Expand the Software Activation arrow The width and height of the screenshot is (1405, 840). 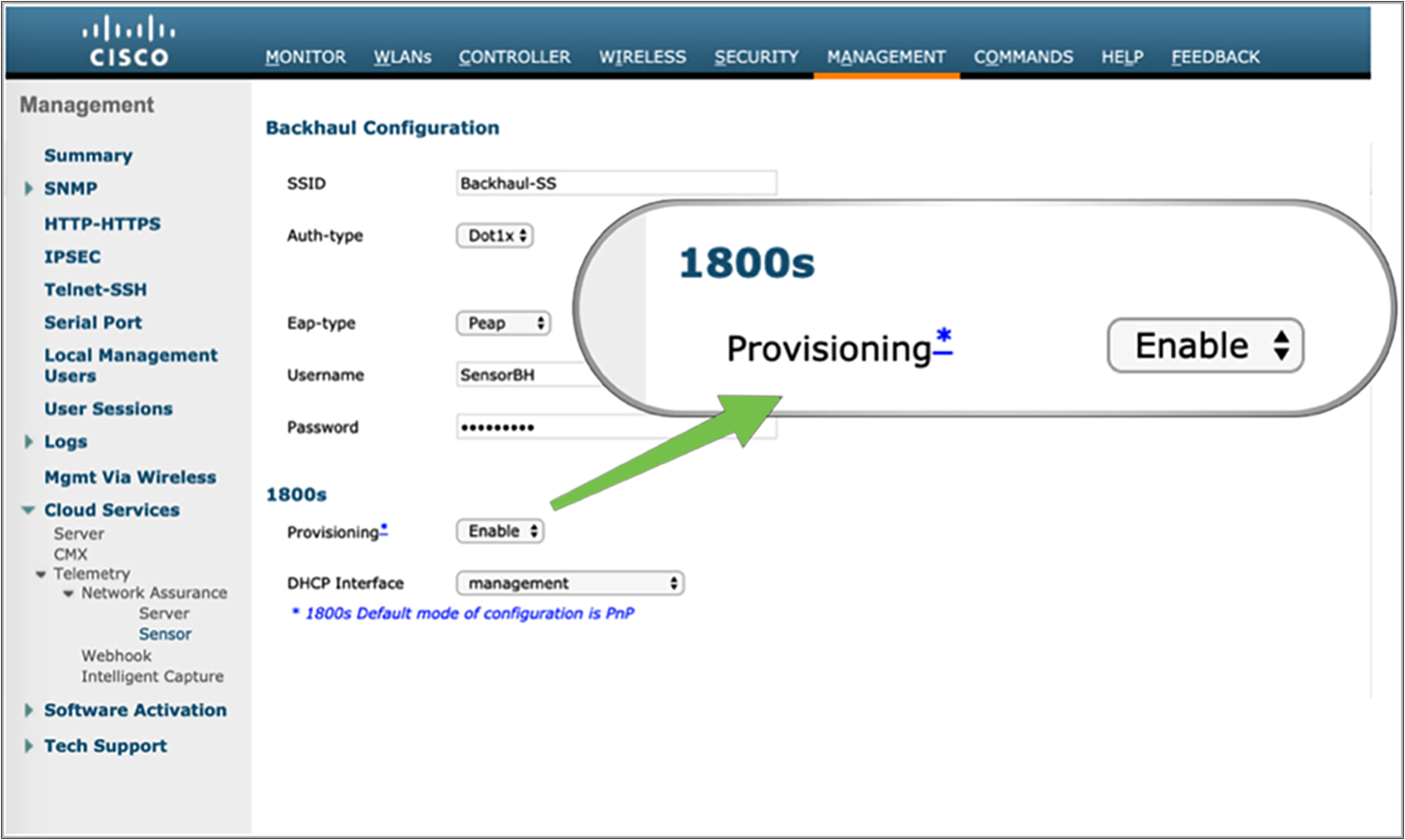pyautogui.click(x=29, y=710)
